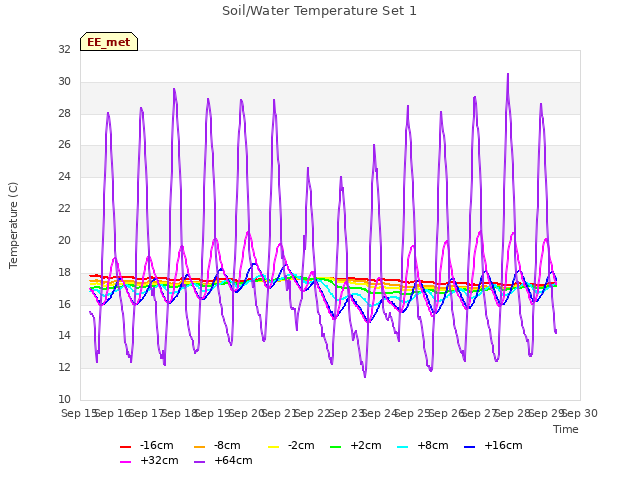The image size is (640, 480).
Task: Select the -8cm legend label
Action: point(227,445)
